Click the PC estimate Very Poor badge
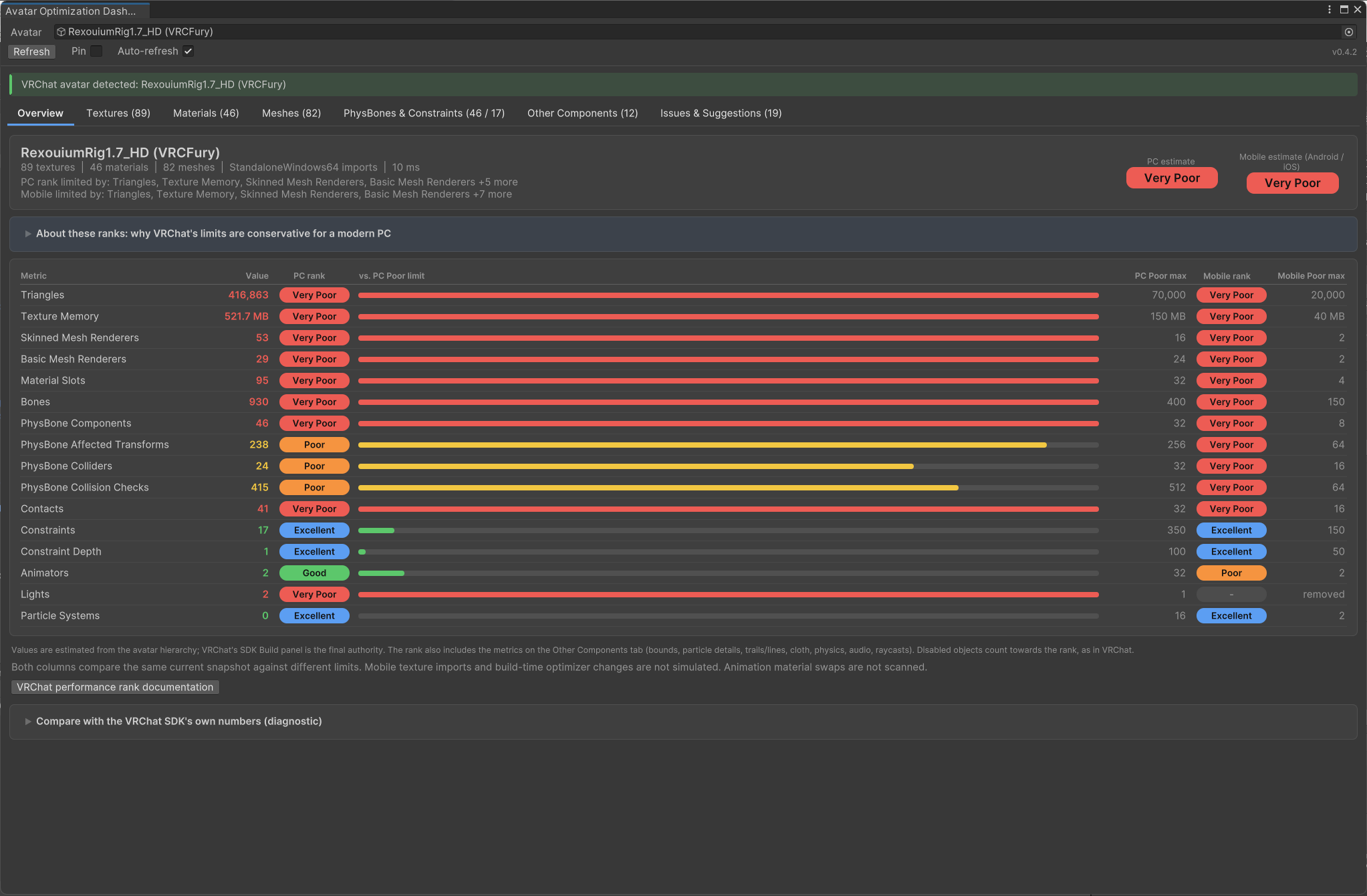This screenshot has height=896, width=1367. point(1172,178)
